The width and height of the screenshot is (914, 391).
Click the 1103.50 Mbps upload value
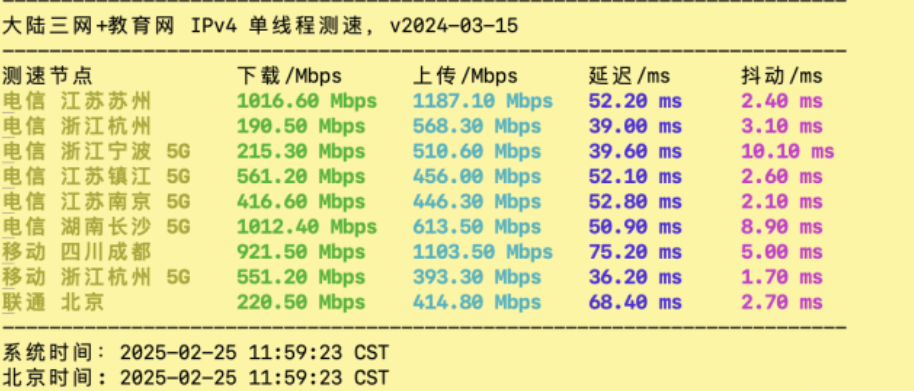(x=483, y=252)
